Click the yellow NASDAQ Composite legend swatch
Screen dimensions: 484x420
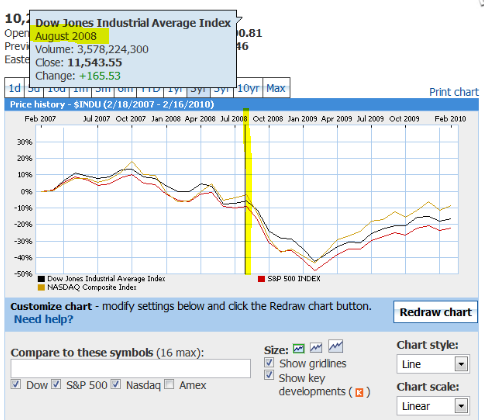[x=41, y=287]
